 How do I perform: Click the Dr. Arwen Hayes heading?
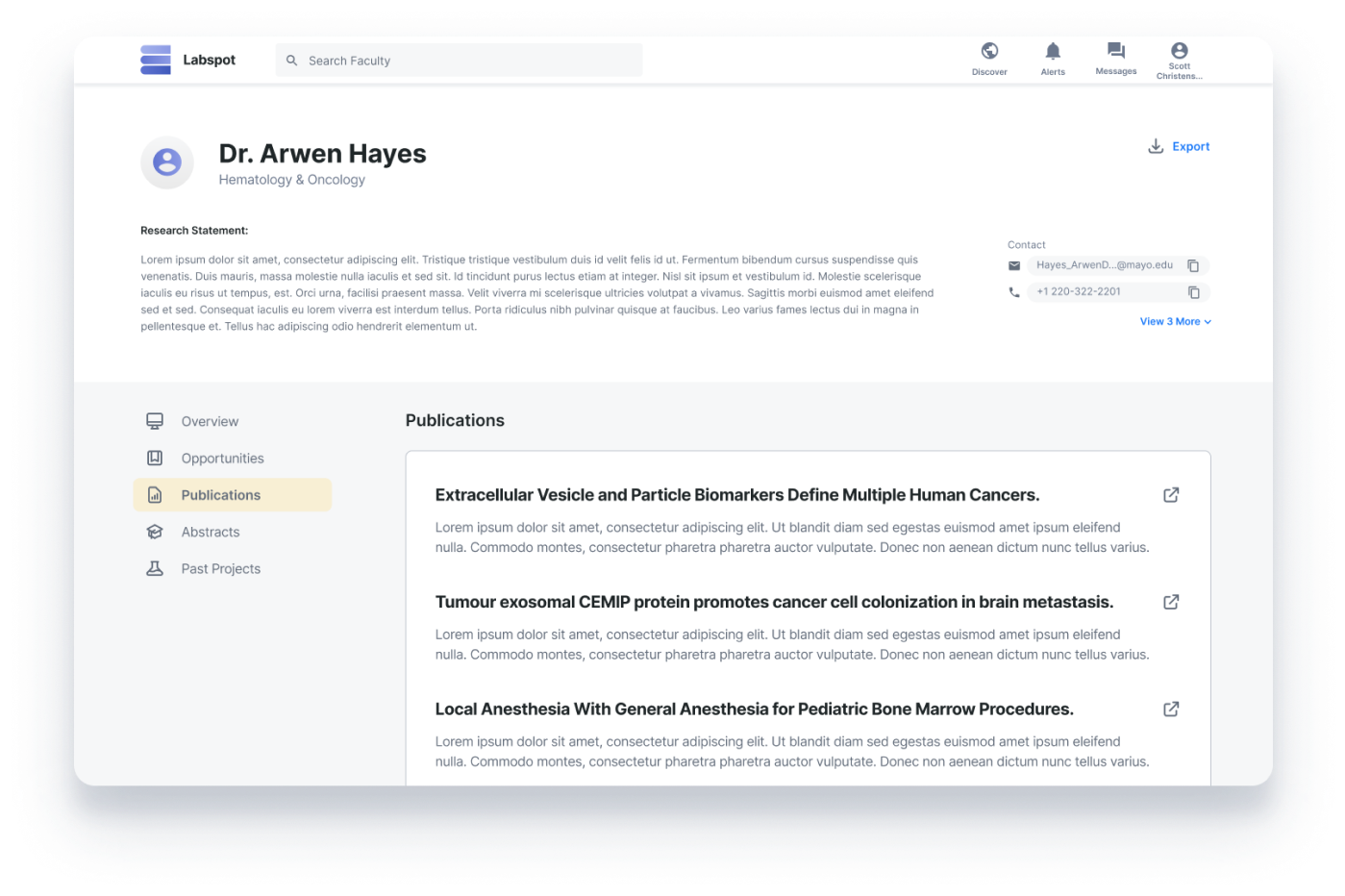pos(322,154)
